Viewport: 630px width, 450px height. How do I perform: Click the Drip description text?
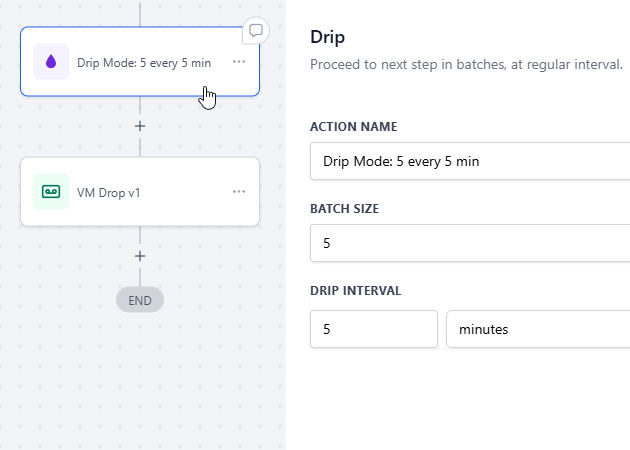pos(466,64)
